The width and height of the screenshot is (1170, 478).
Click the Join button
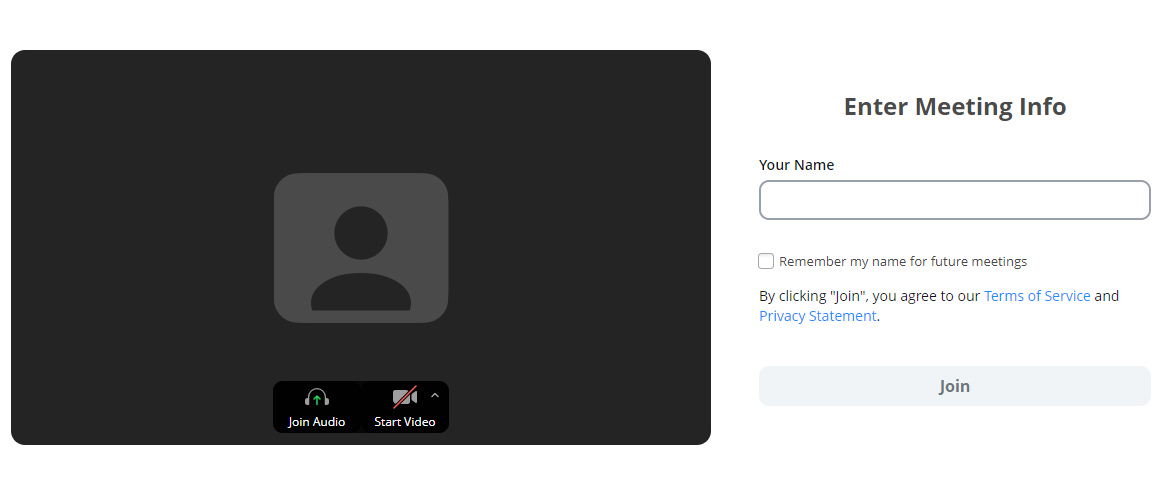tap(954, 386)
